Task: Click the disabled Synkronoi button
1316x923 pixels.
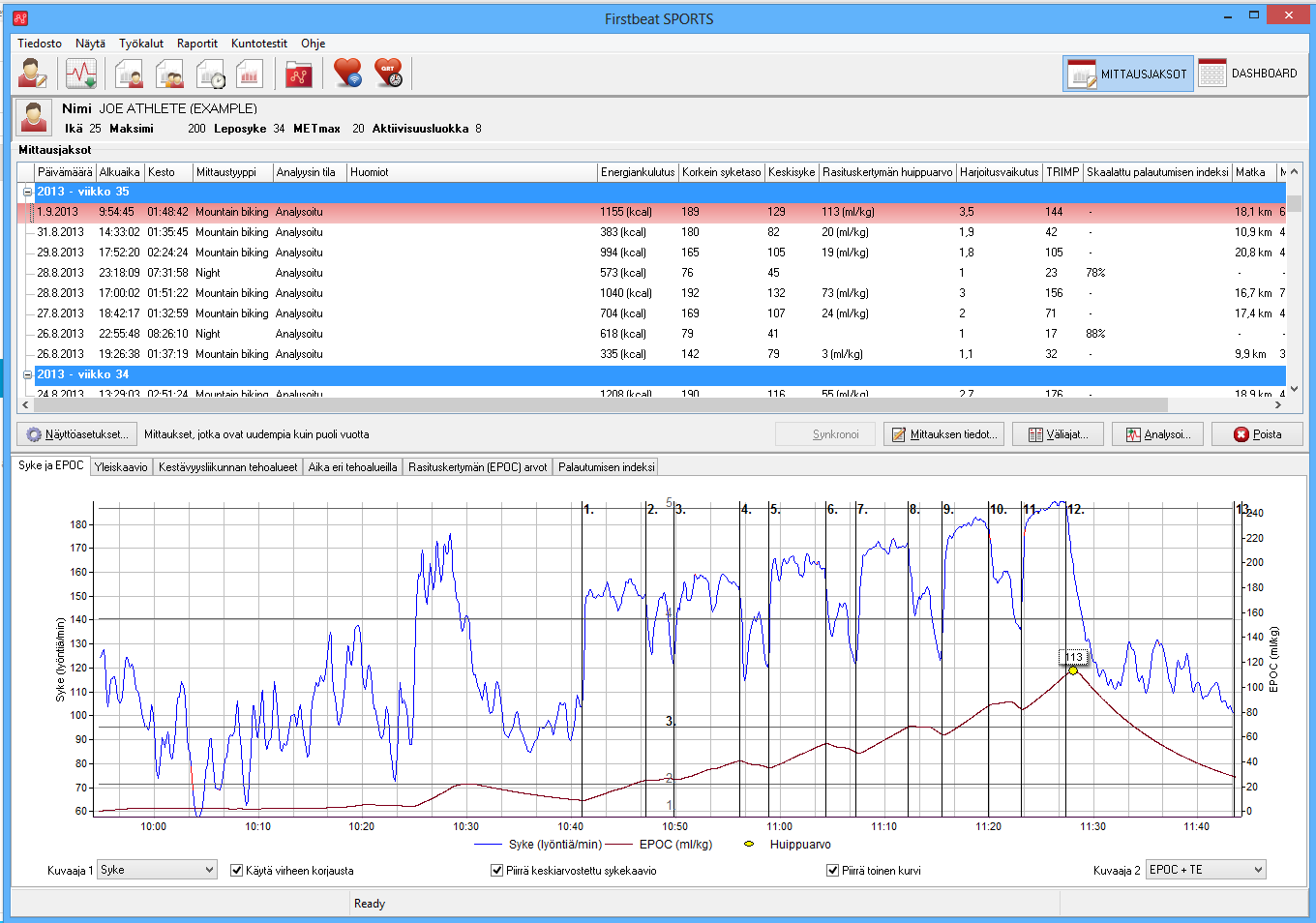Action: coord(825,434)
